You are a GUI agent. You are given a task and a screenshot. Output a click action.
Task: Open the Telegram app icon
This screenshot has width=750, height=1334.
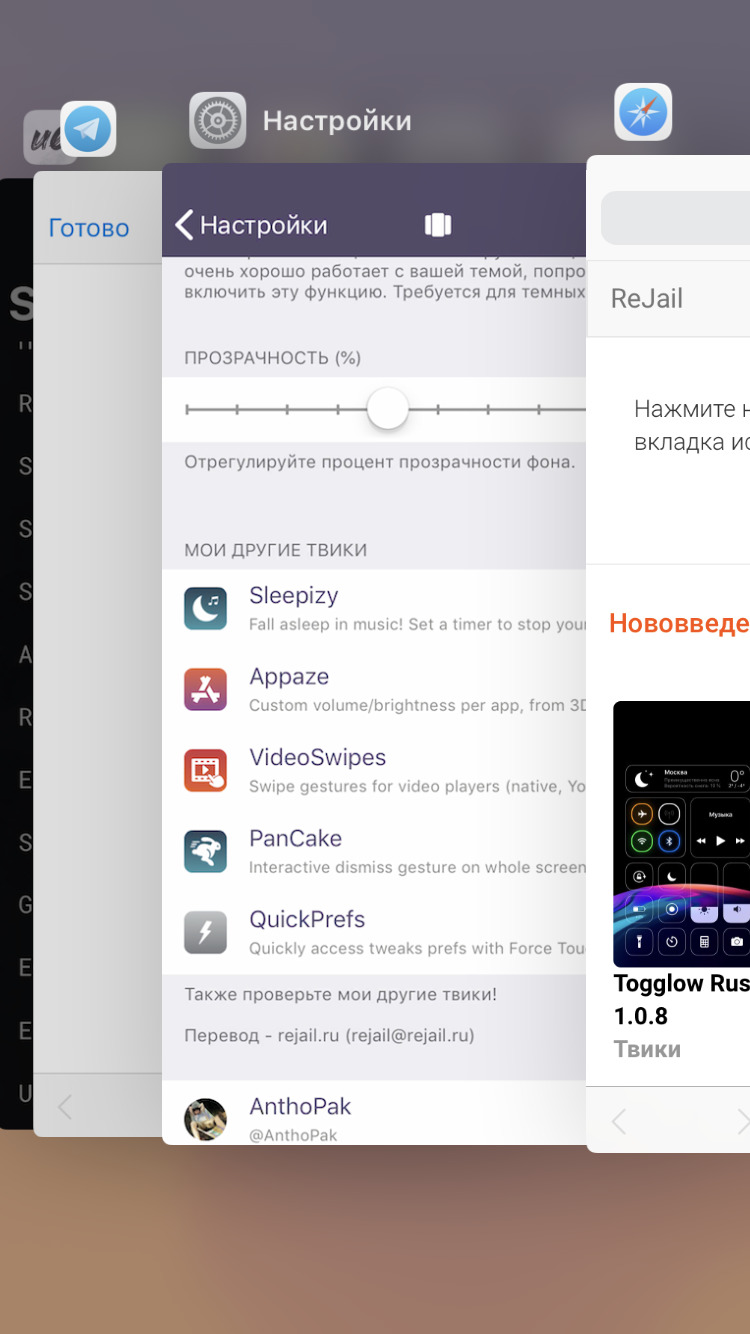pyautogui.click(x=88, y=129)
